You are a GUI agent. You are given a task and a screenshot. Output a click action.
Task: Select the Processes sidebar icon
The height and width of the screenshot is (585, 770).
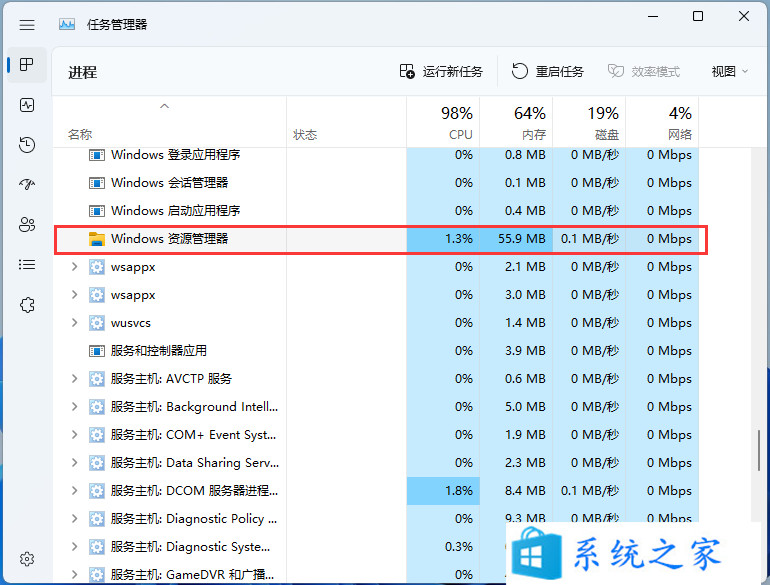27,64
